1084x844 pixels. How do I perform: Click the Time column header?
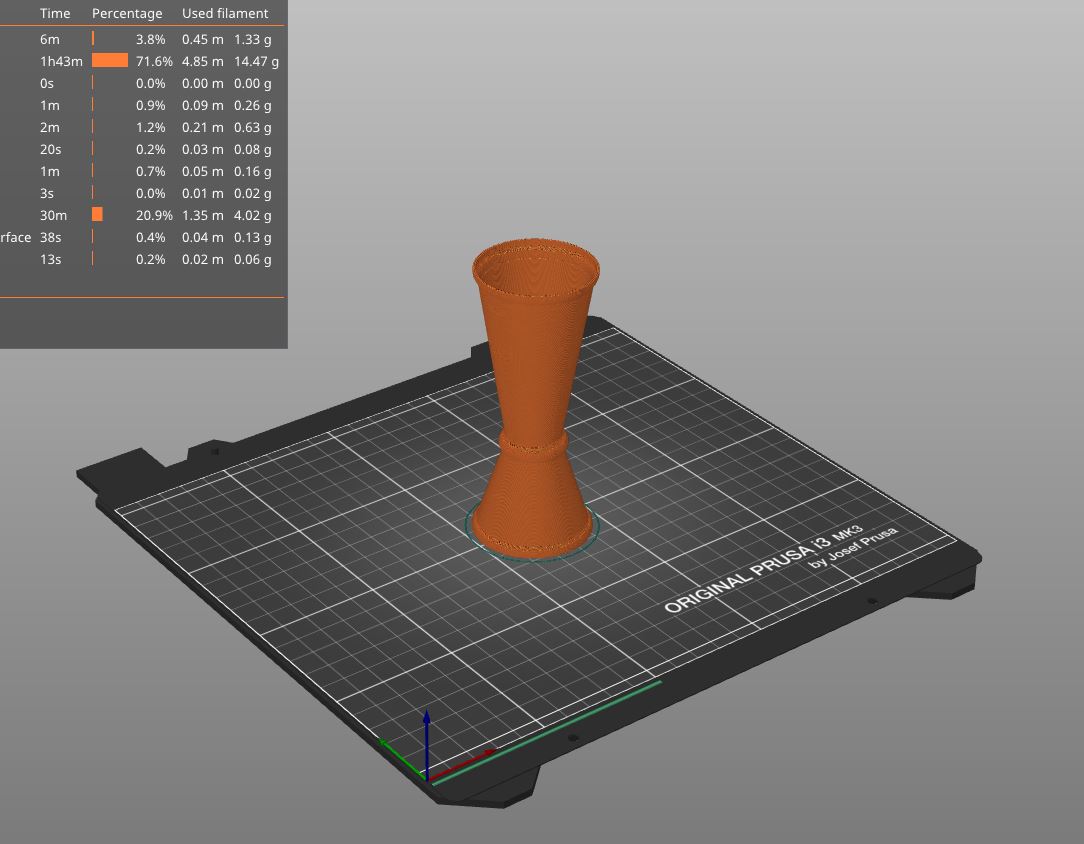55,13
